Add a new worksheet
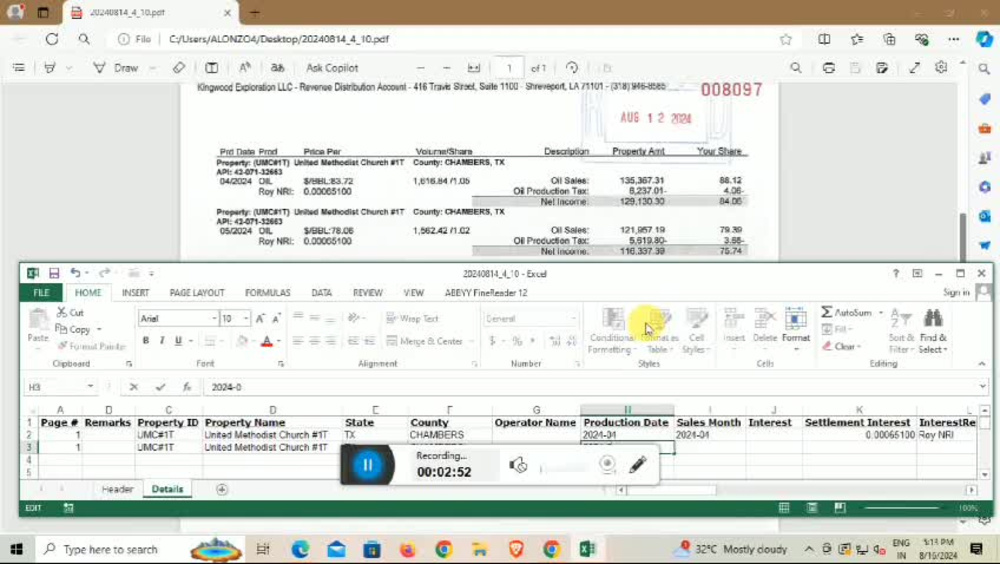1000x564 pixels. [221, 489]
